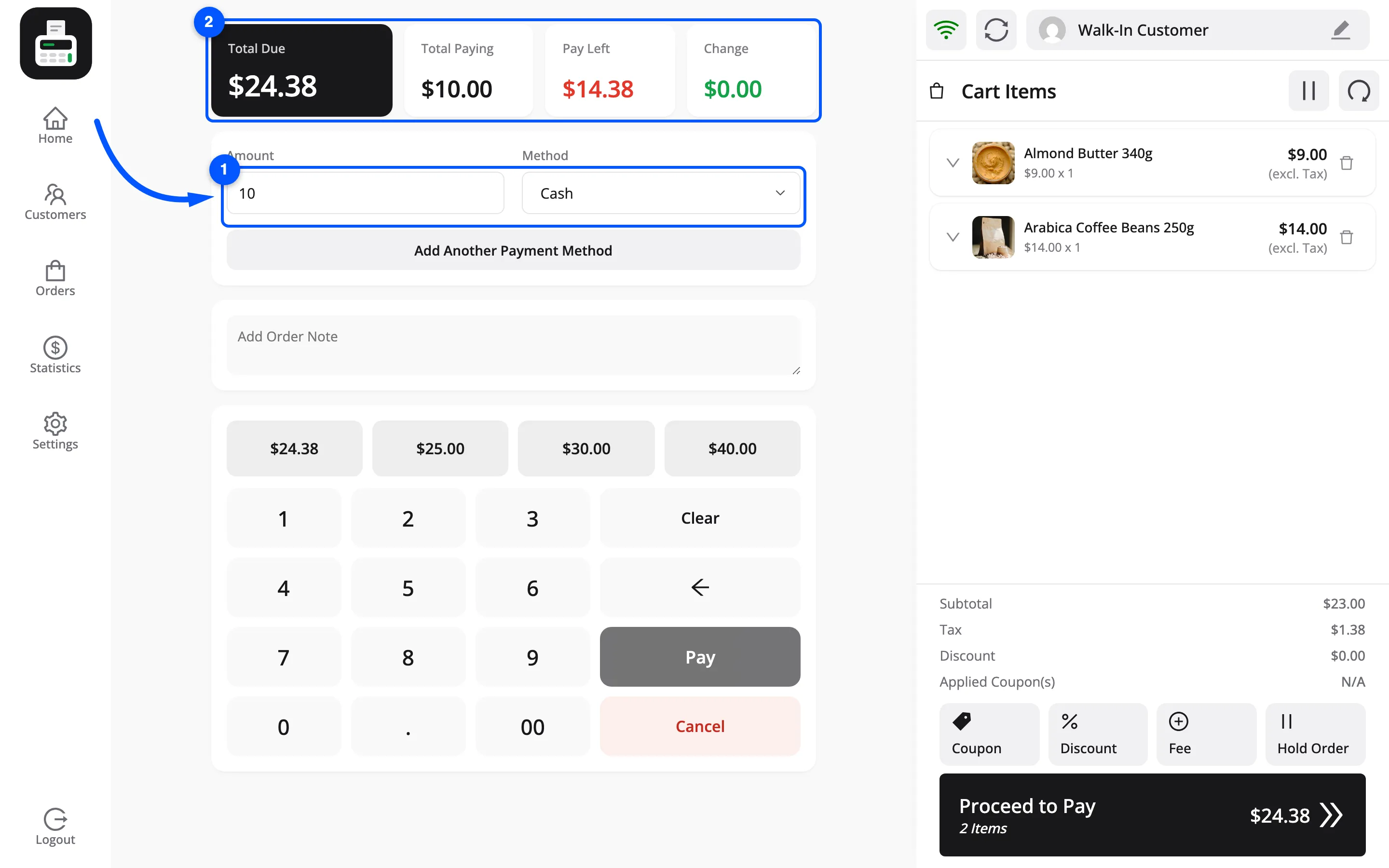Open the Orders section
This screenshot has width=1389, height=868.
pos(55,278)
